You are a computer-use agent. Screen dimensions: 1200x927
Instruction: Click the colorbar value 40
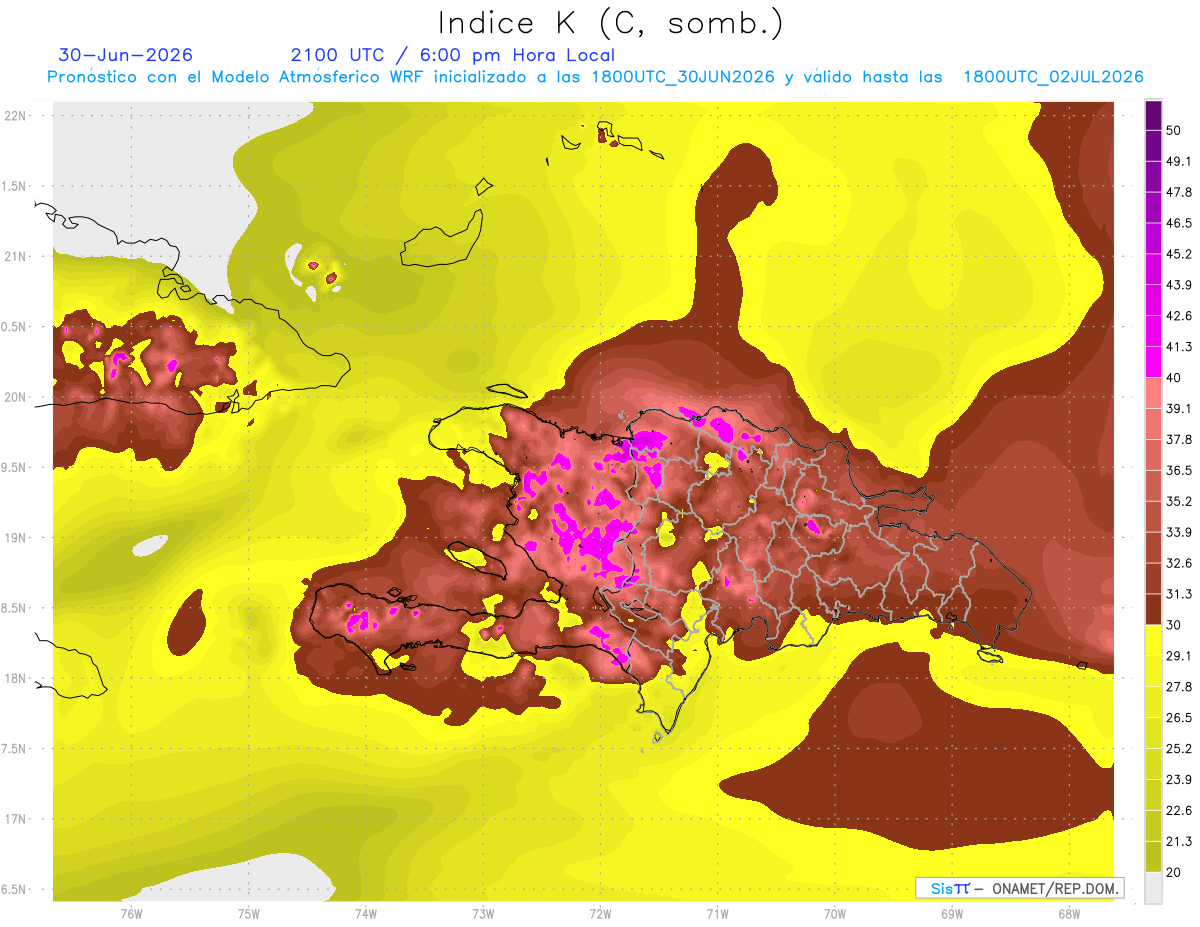point(1173,377)
